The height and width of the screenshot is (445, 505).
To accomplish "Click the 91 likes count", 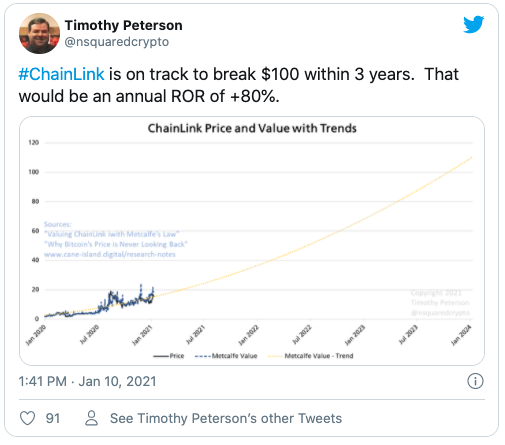I will coord(53,418).
